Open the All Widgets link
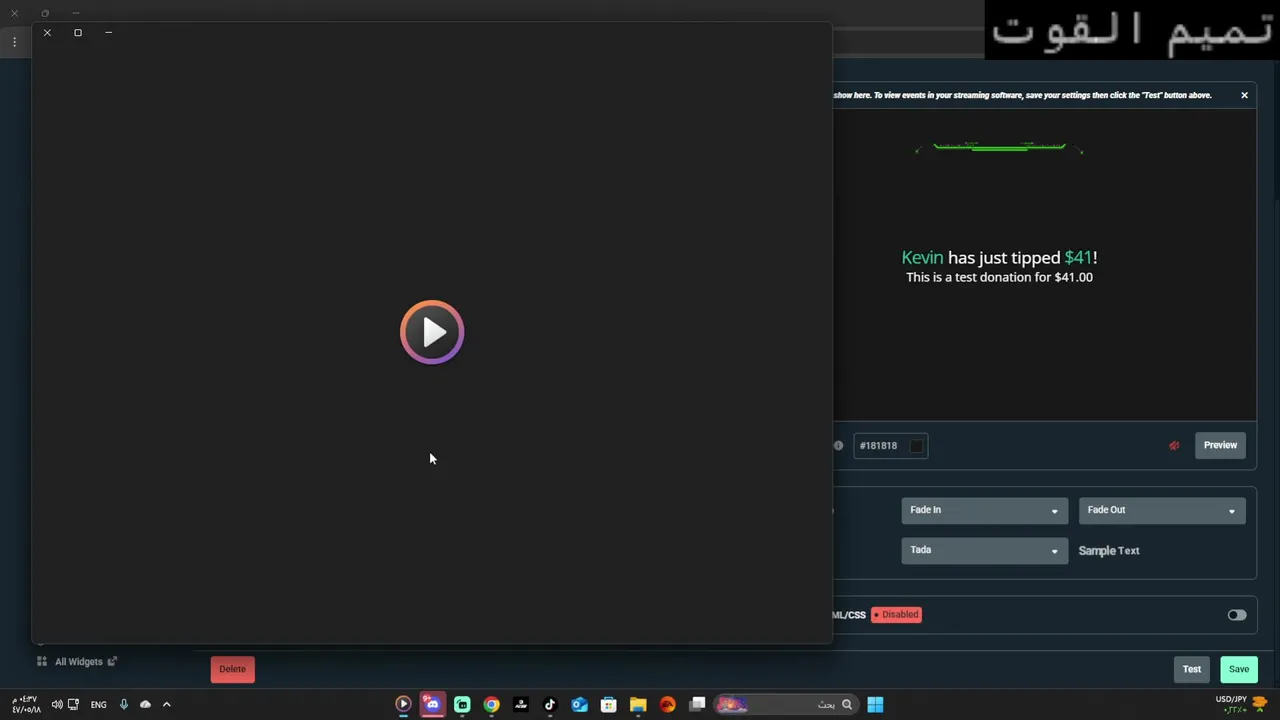The width and height of the screenshot is (1280, 720). point(77,662)
